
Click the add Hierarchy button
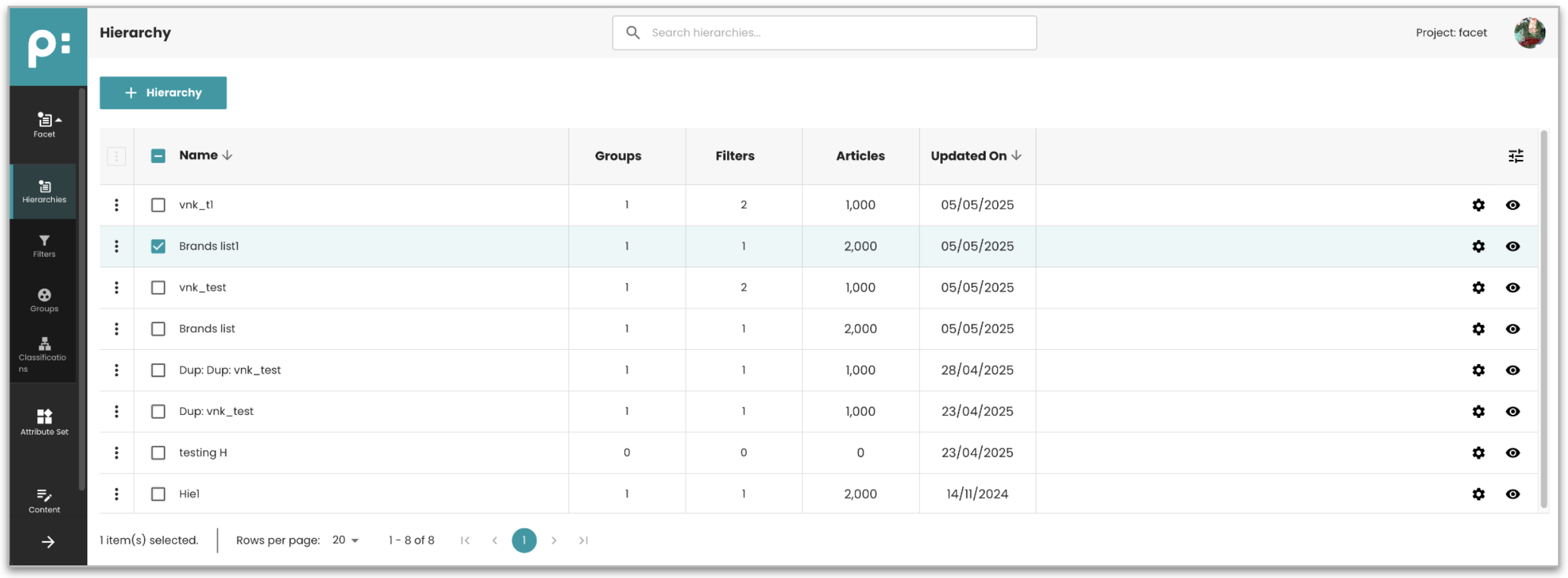(163, 93)
